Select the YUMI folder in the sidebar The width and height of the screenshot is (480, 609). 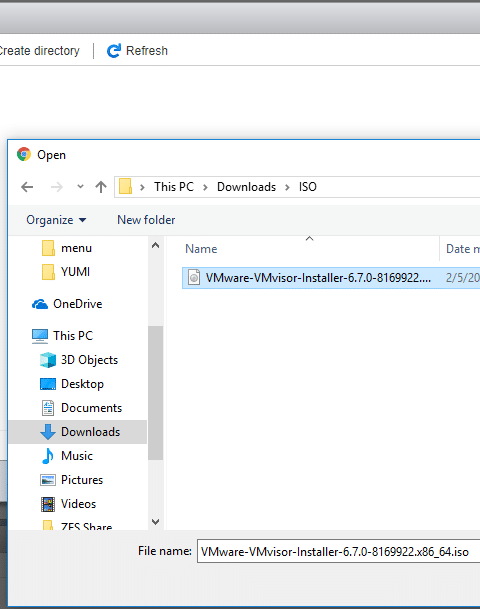[66, 272]
